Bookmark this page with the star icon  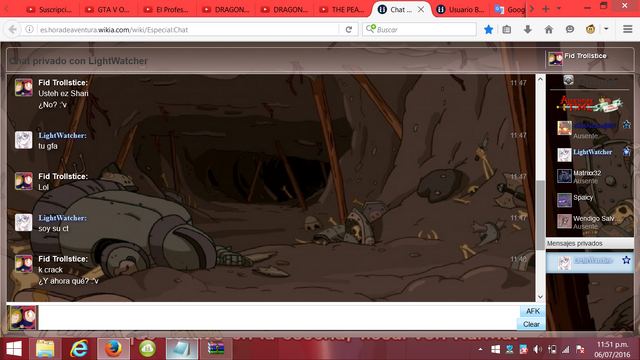coord(488,29)
